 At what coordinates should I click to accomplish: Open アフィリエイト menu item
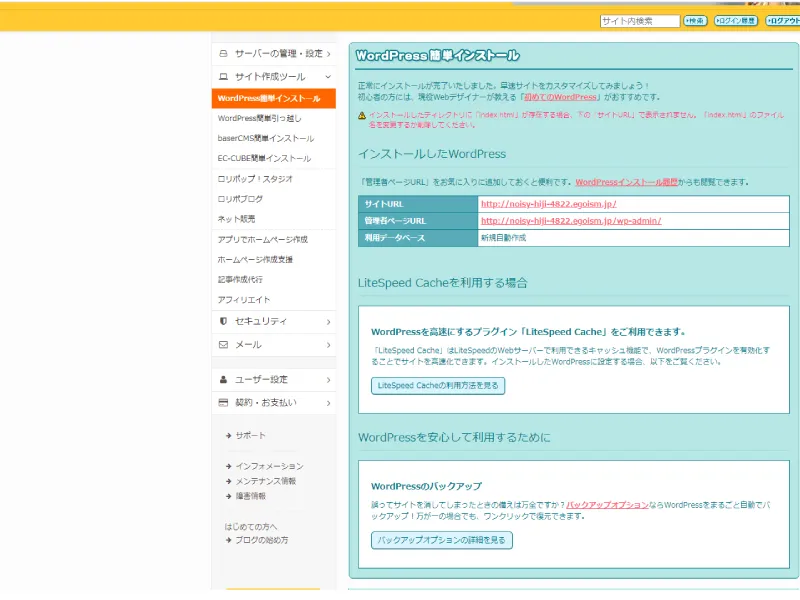(x=244, y=299)
